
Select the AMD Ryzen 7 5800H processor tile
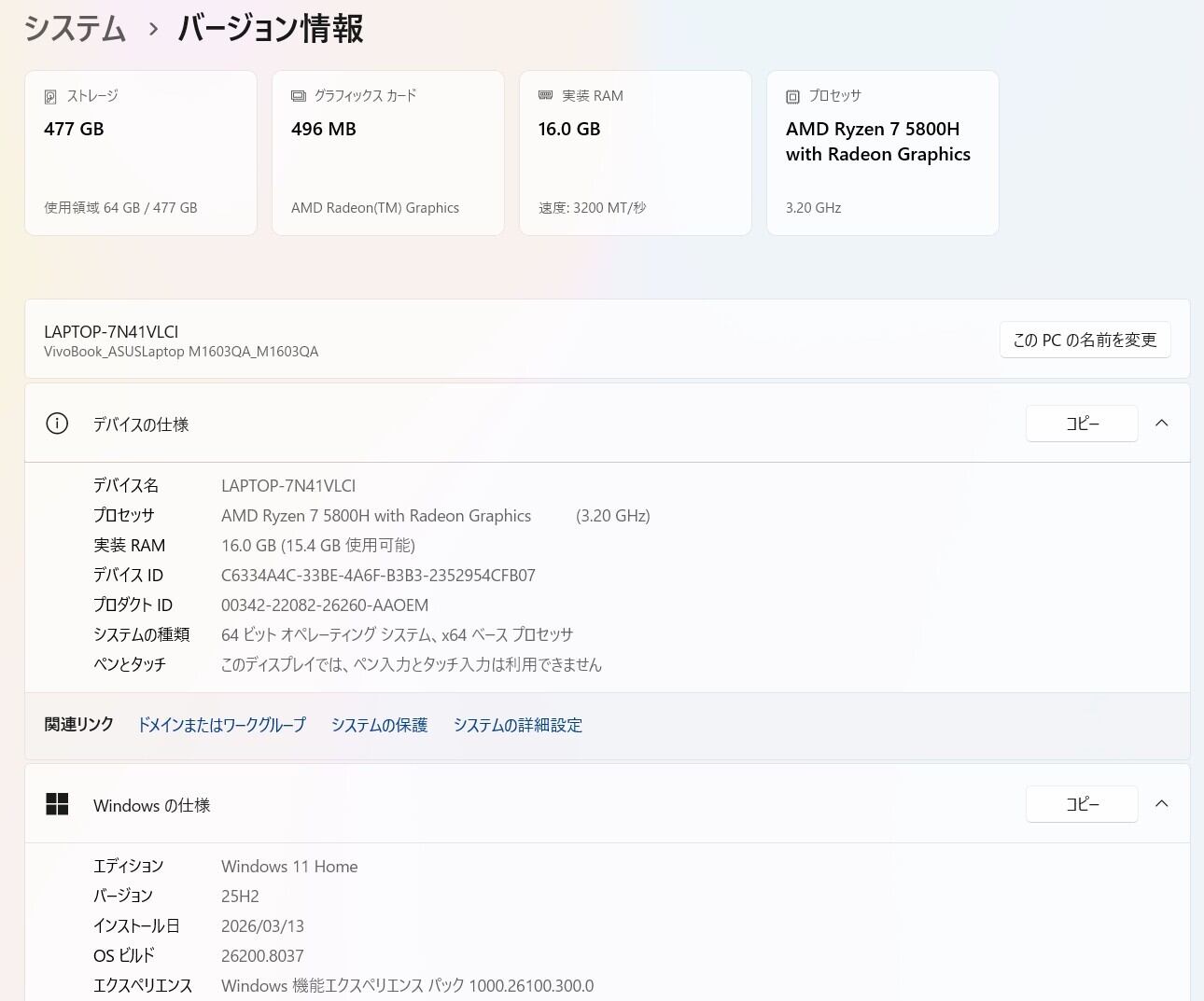click(x=882, y=153)
